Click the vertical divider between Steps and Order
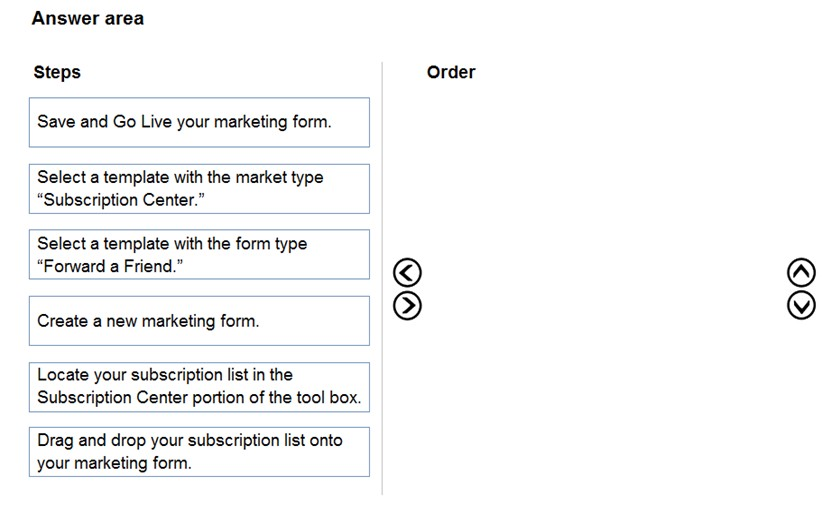 382,278
